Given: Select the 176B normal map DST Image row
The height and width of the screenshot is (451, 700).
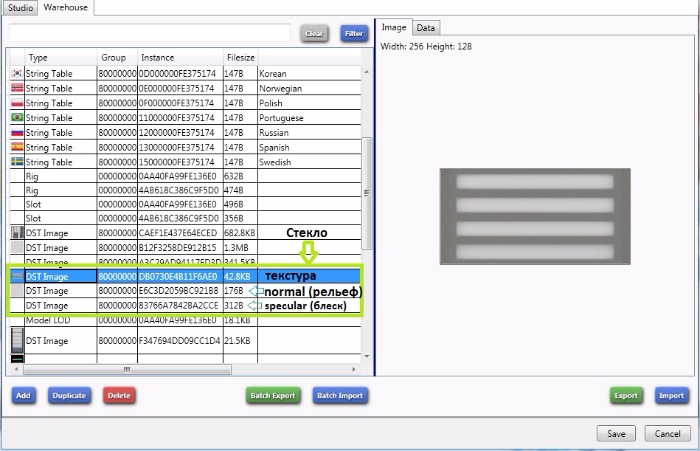Looking at the screenshot, I should [x=60, y=291].
